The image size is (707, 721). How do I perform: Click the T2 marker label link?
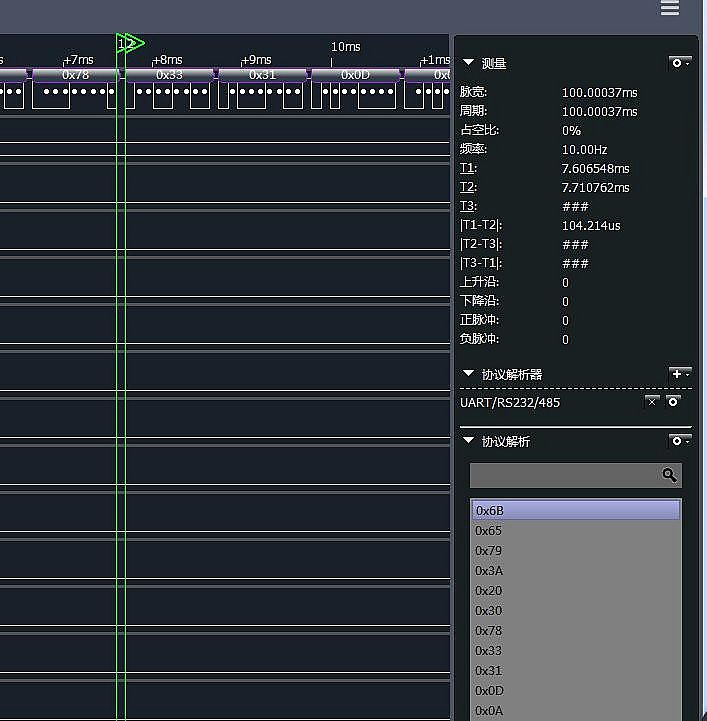[467, 188]
